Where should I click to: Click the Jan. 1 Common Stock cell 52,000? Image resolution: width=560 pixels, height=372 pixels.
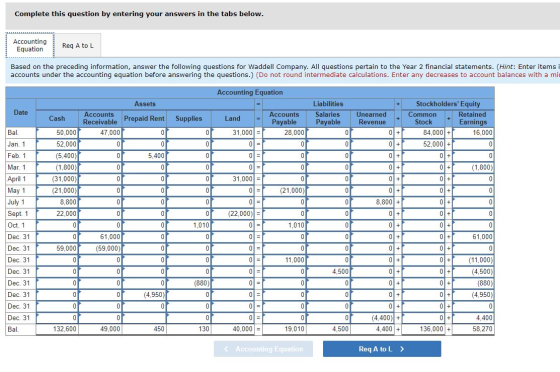[423, 144]
